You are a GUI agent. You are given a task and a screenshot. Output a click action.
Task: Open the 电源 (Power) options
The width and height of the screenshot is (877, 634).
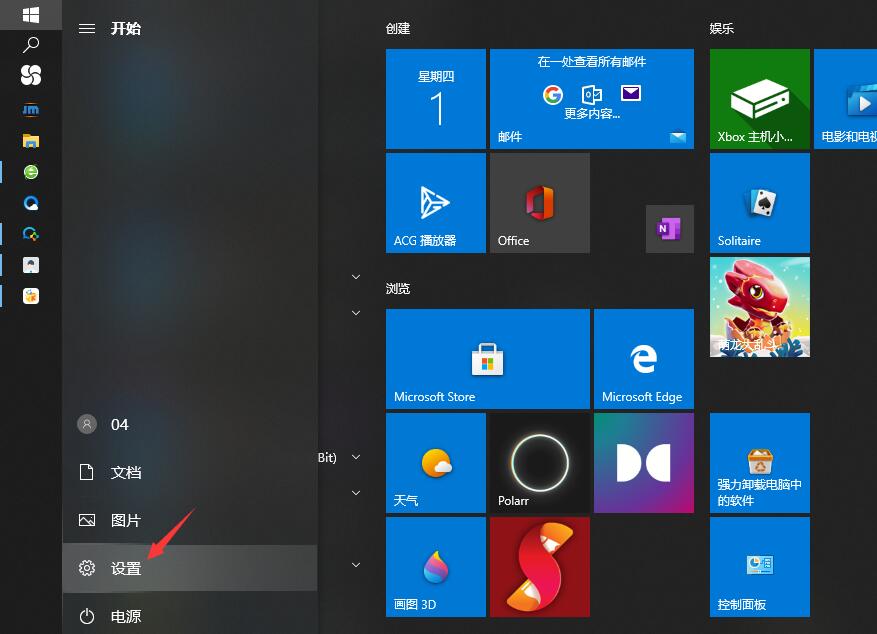pyautogui.click(x=190, y=616)
